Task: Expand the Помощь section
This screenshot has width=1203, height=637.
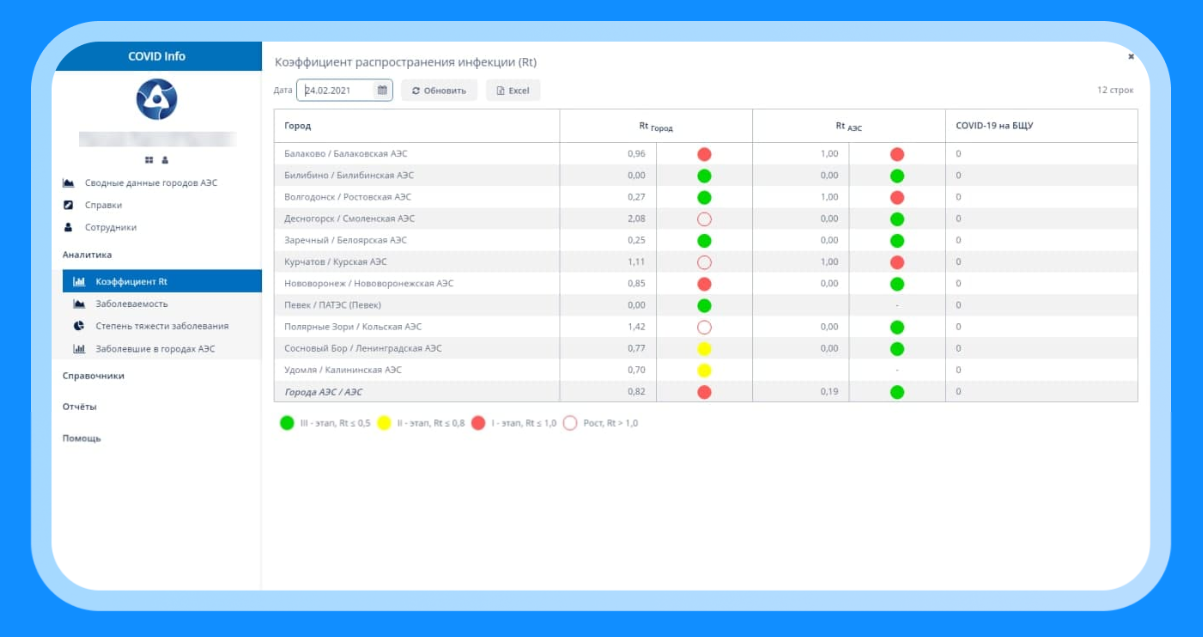Action: (81, 438)
